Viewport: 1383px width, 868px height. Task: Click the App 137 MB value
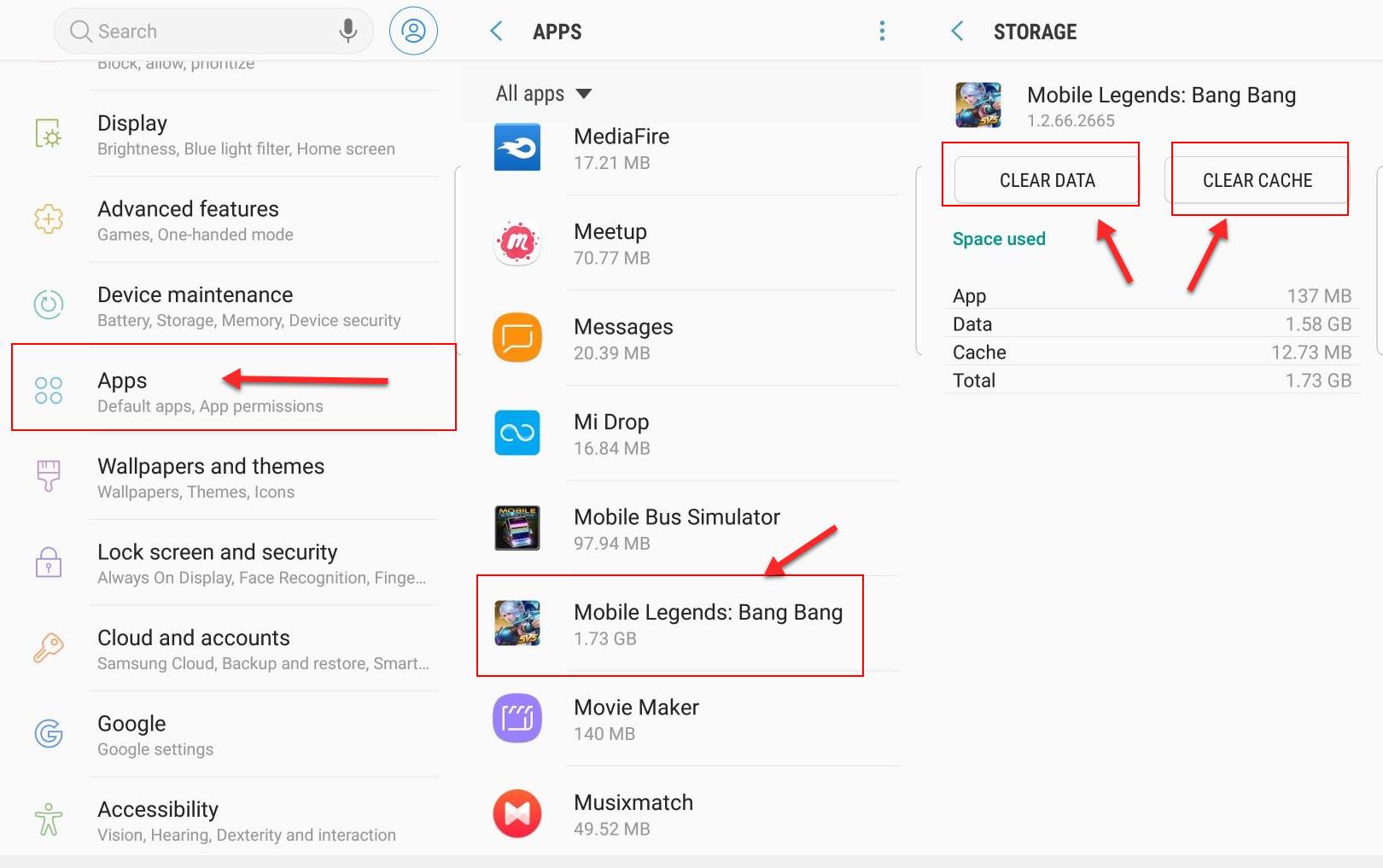coord(1319,296)
